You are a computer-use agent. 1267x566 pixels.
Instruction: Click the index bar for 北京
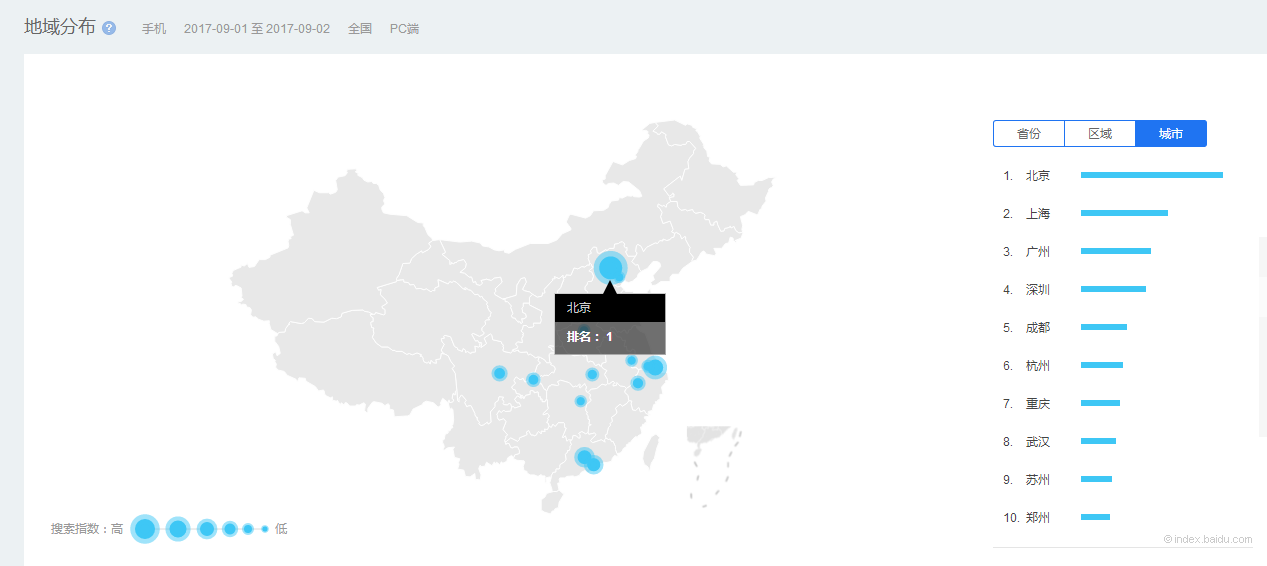[x=1152, y=175]
